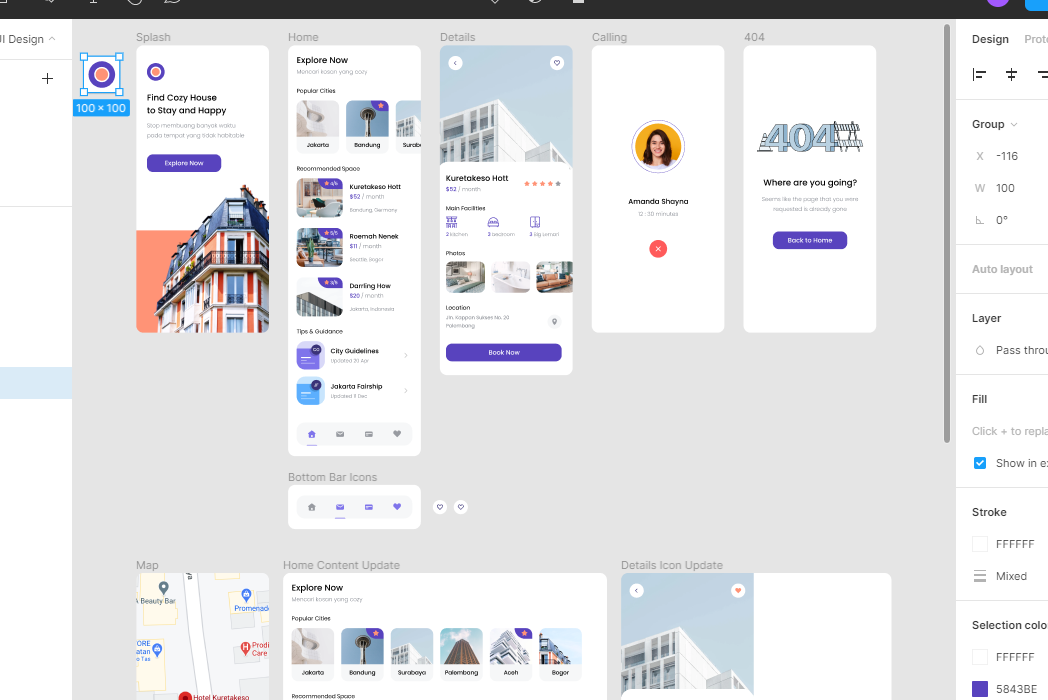Click the "Splash" frame label

point(153,37)
